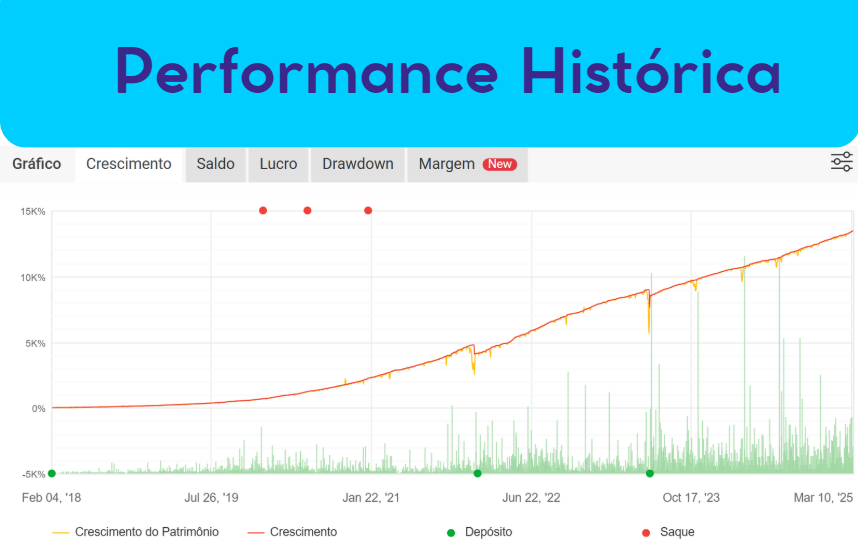Click the Mar 10, '25 date label
This screenshot has width=858, height=556.
point(824,498)
